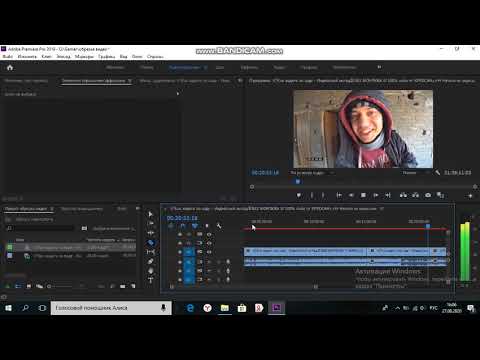
Task: Click the Program monitor scrubber playhead
Action: click(298, 181)
